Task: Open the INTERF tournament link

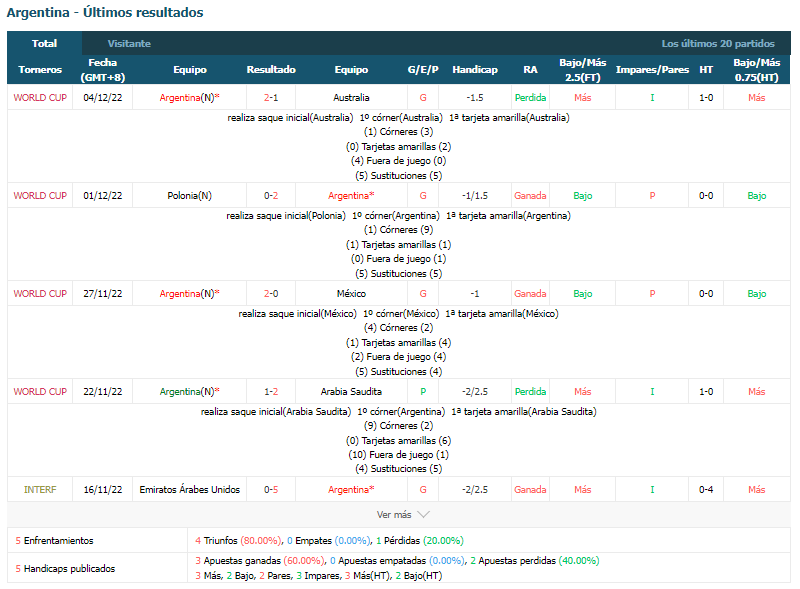Action: coord(40,489)
